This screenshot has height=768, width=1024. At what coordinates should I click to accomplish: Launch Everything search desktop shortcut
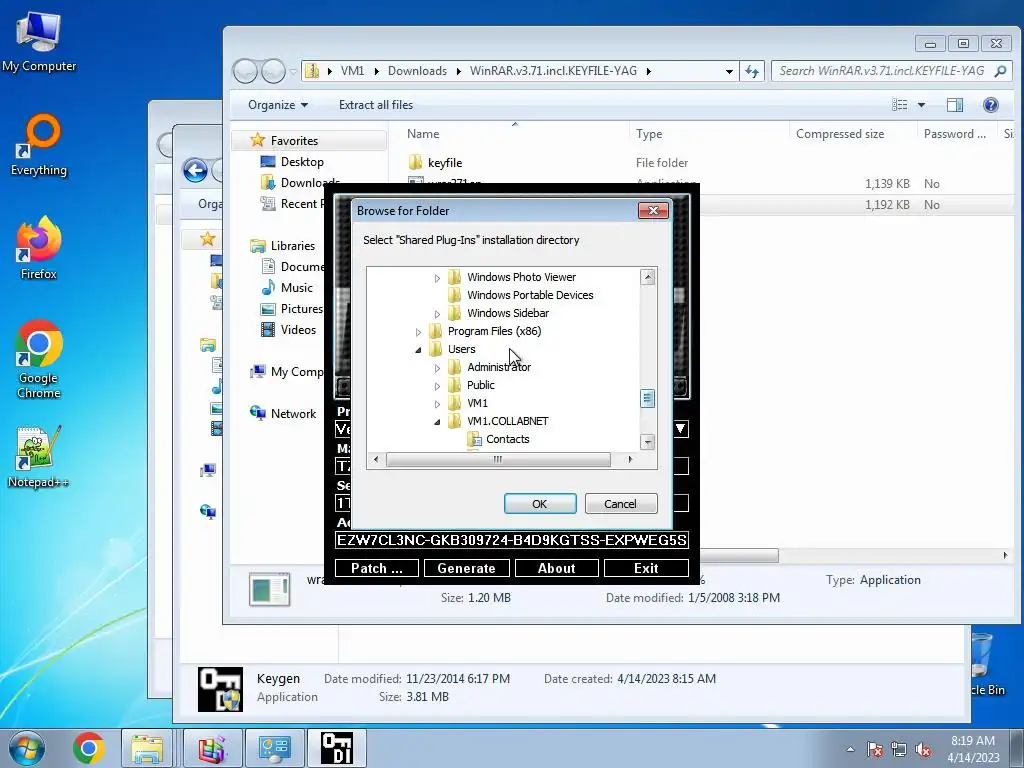point(39,145)
